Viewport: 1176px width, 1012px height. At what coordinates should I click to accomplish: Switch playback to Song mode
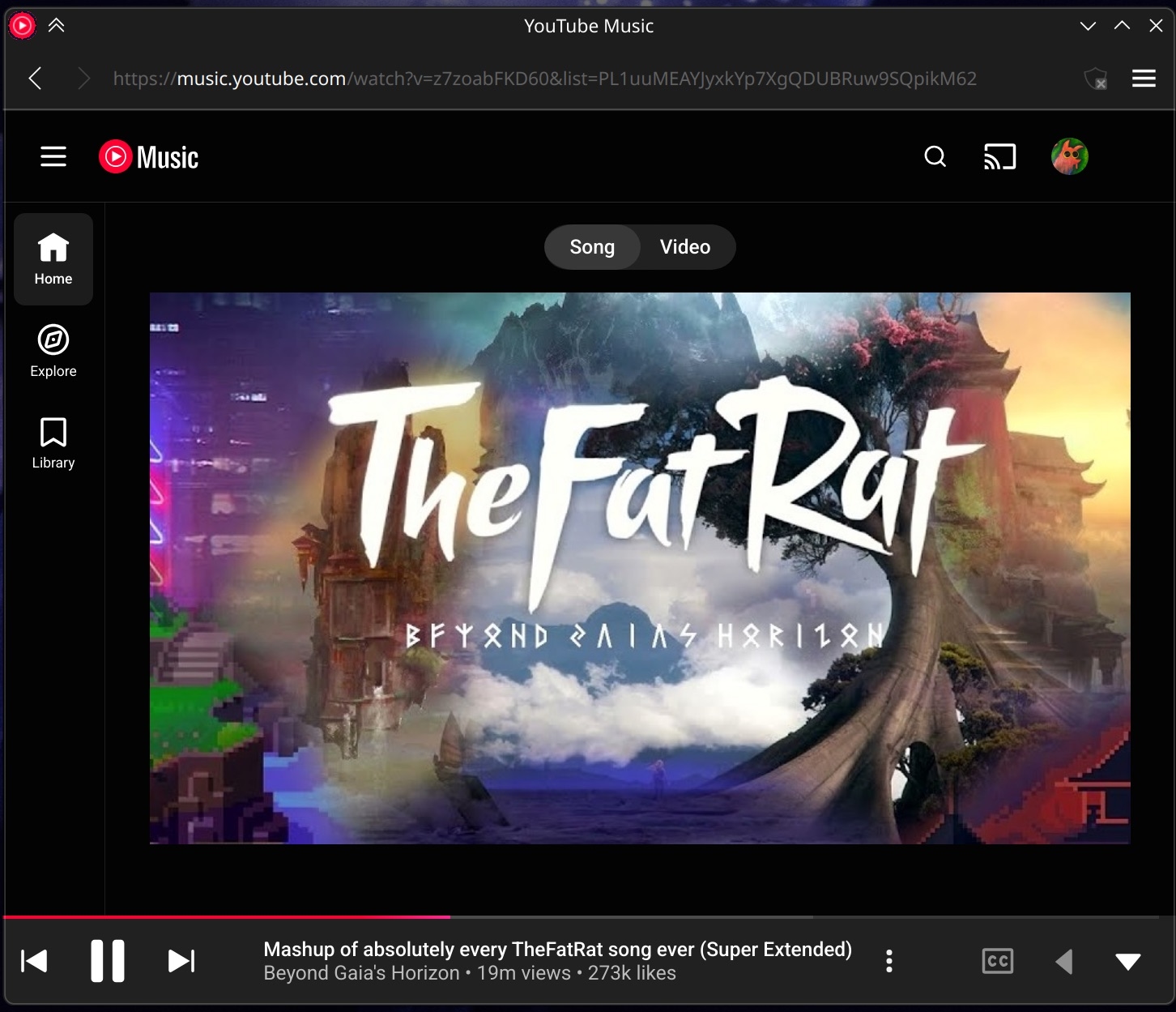(x=592, y=247)
